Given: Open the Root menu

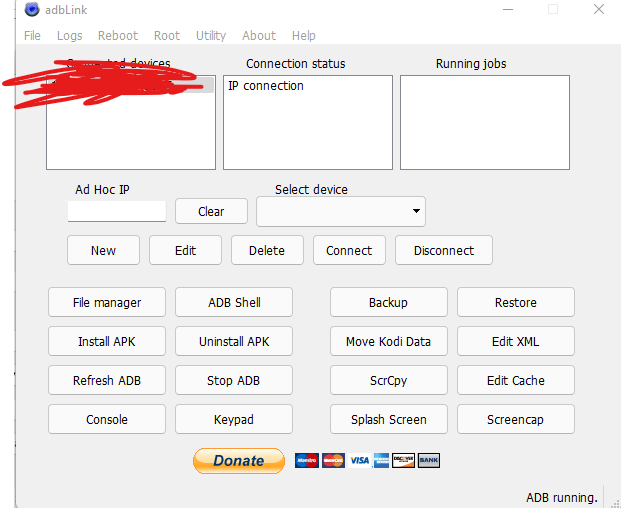Looking at the screenshot, I should pyautogui.click(x=167, y=36).
